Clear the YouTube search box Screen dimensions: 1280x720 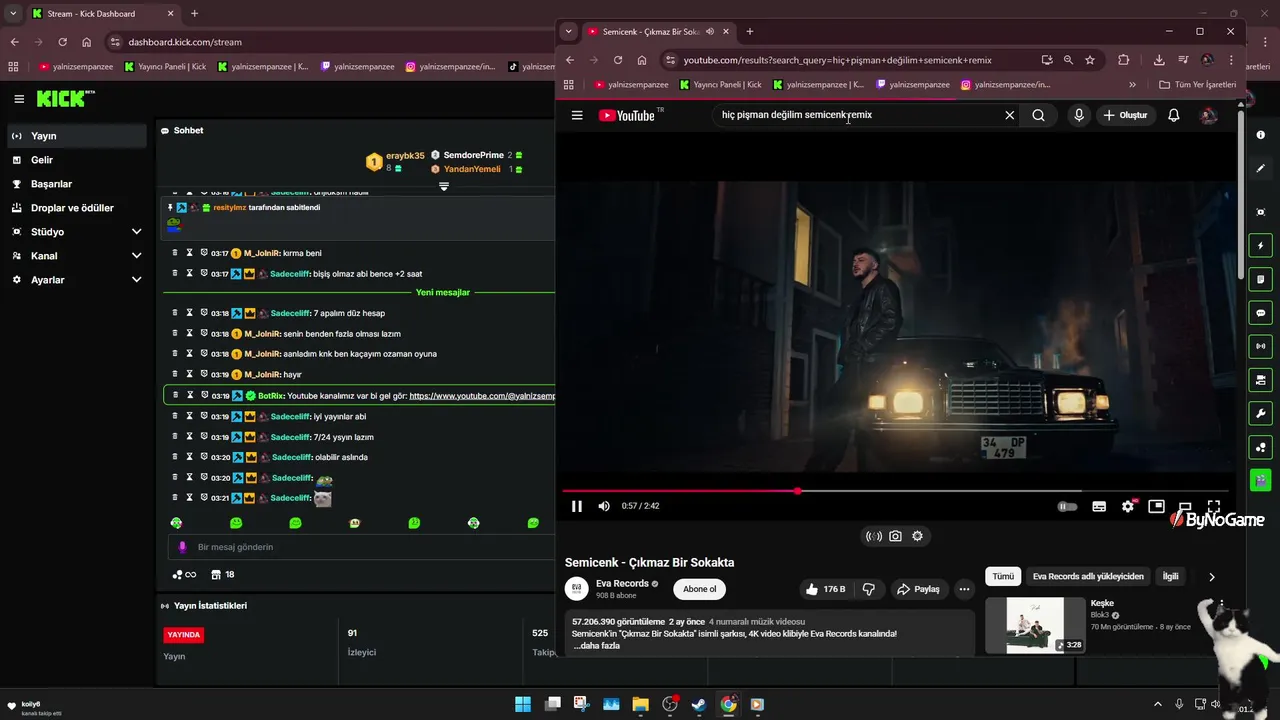(x=1010, y=115)
